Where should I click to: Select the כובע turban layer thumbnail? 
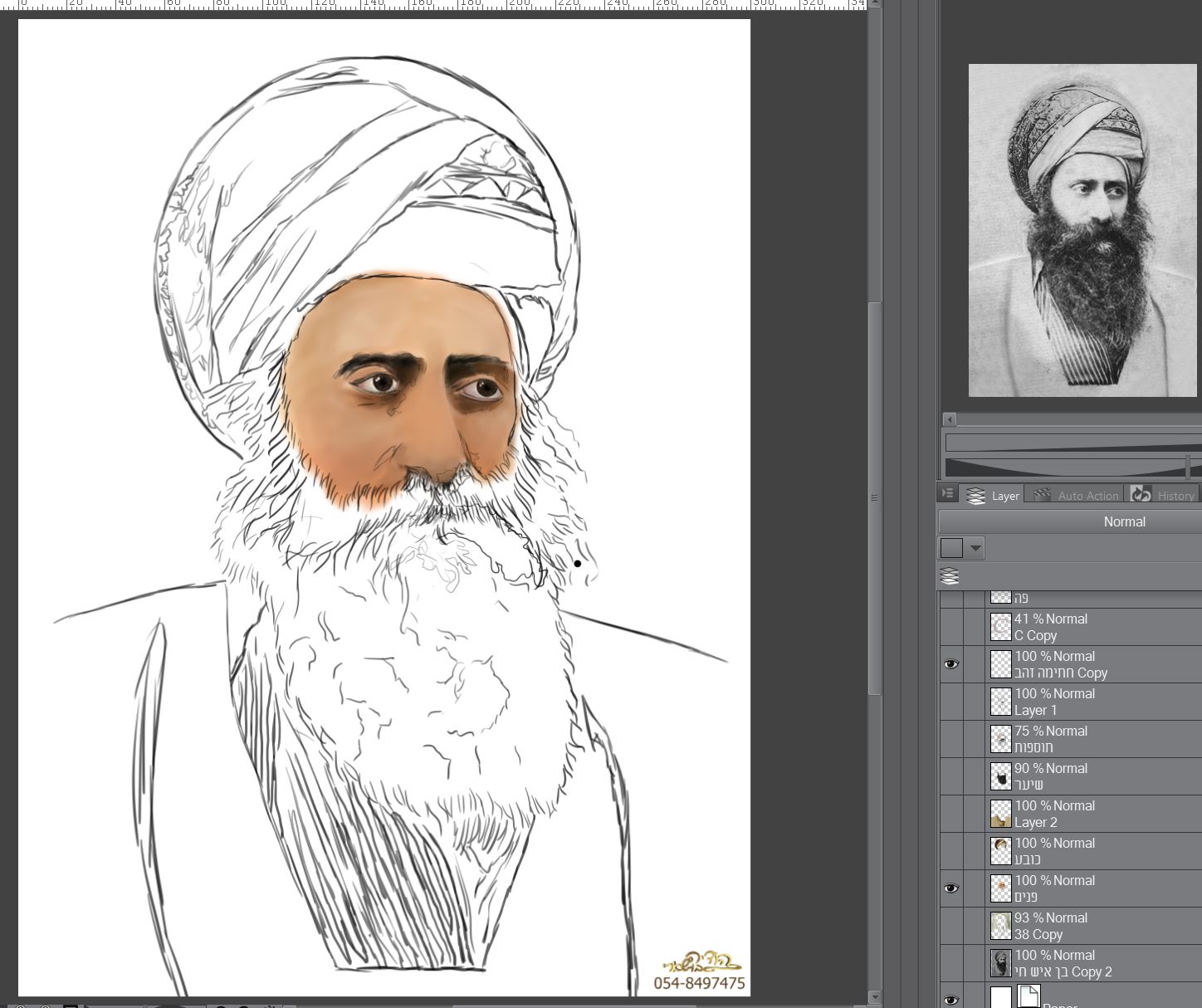click(x=1001, y=851)
